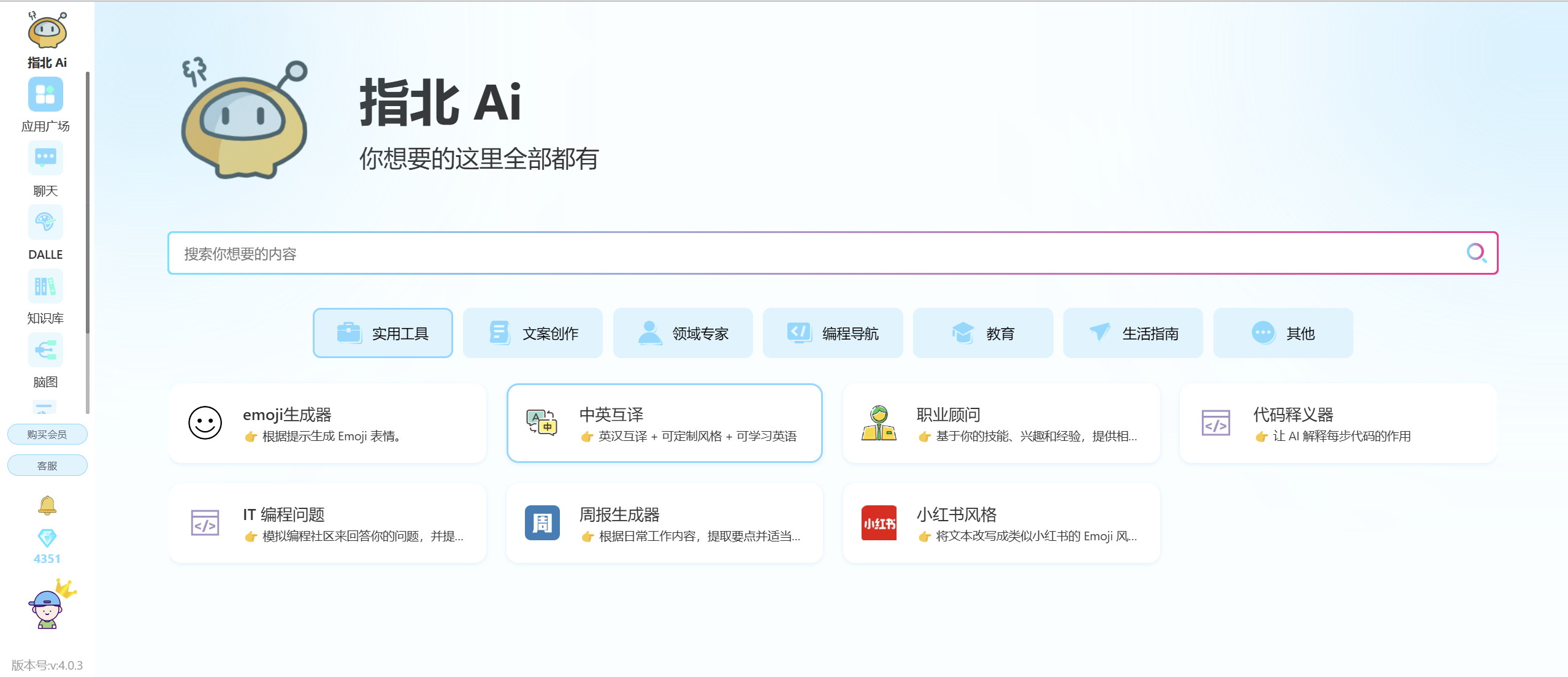The width and height of the screenshot is (1568, 677).
Task: Open the 小红书风格 app card
Action: (x=1001, y=523)
